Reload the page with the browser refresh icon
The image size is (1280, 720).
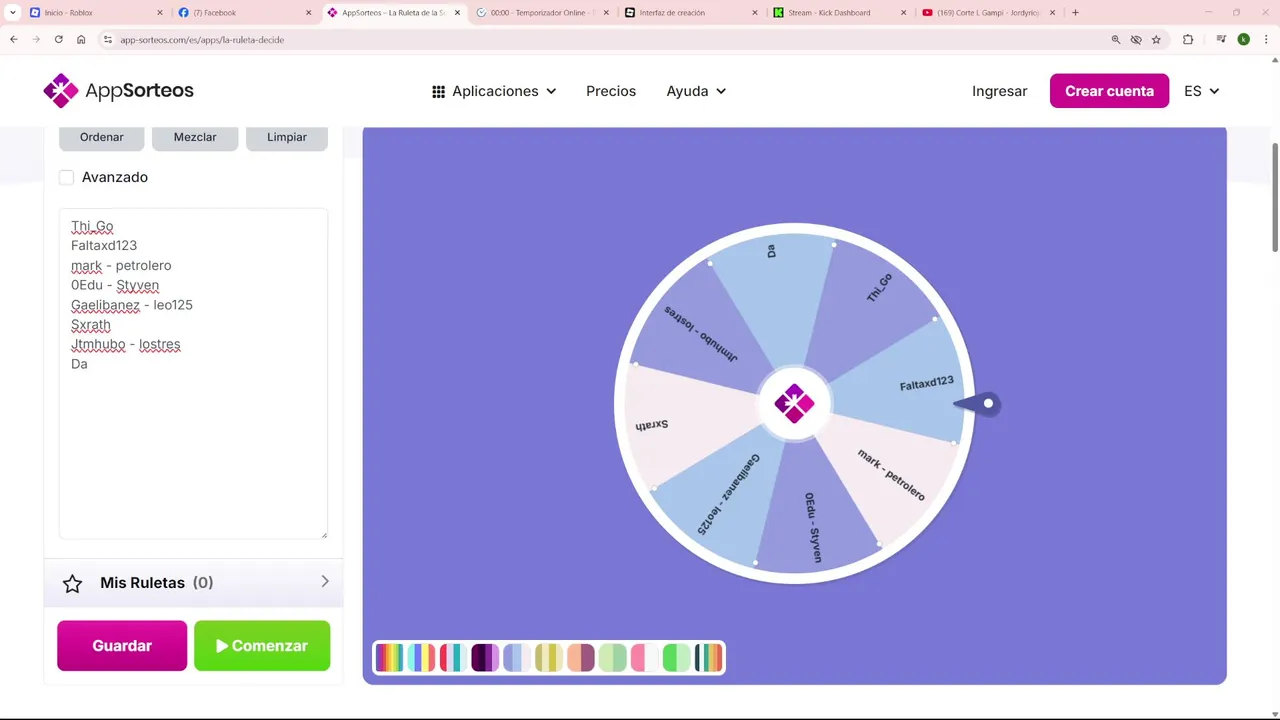pos(59,39)
